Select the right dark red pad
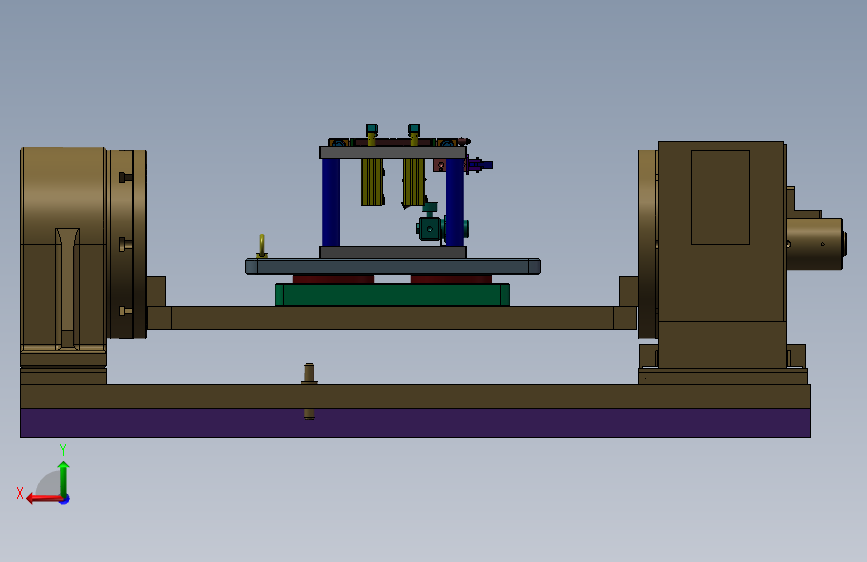Image resolution: width=867 pixels, height=562 pixels. click(451, 279)
